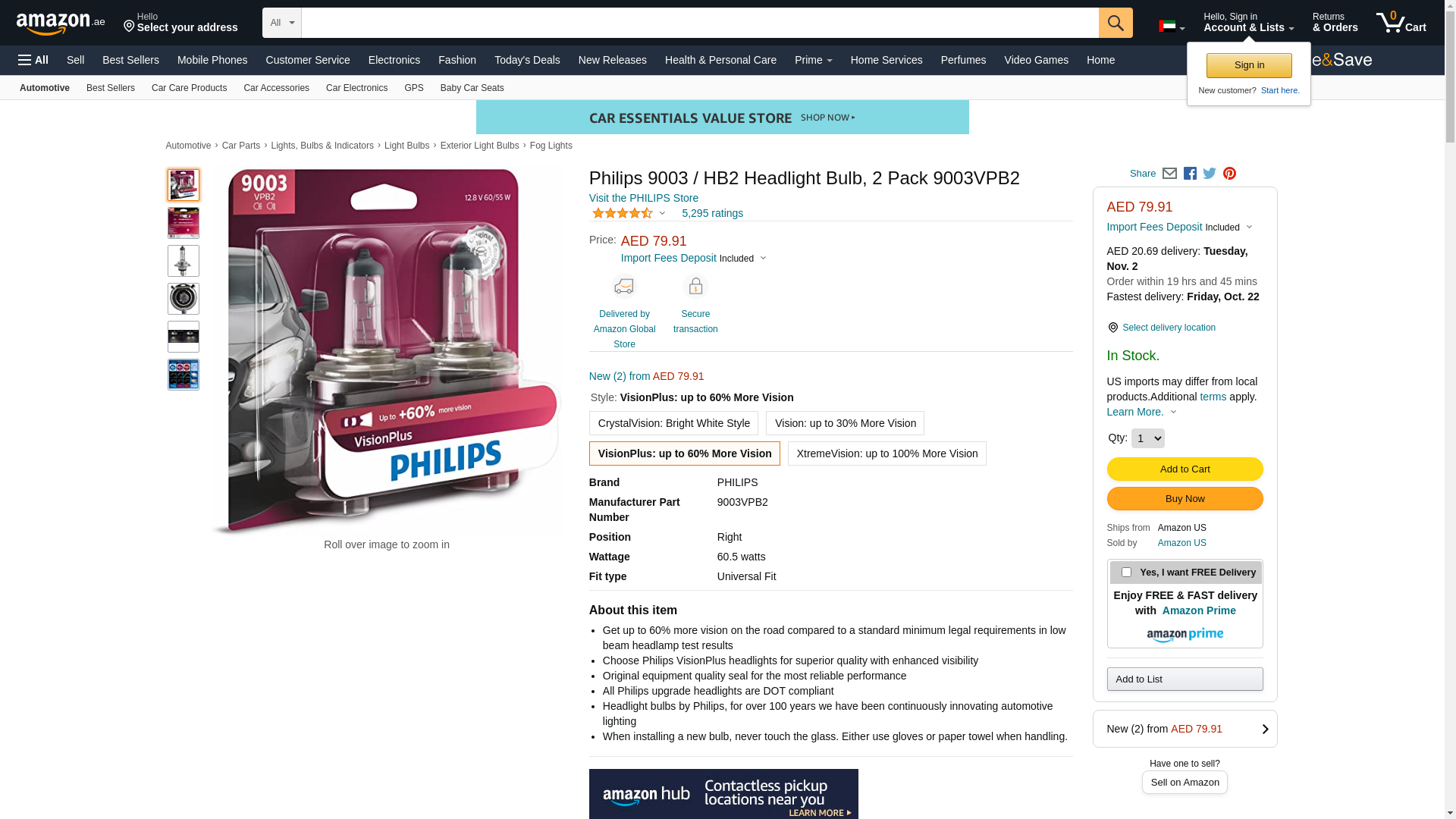The height and width of the screenshot is (819, 1456).
Task: Expand the UAE flag language selector
Action: [x=1172, y=27]
